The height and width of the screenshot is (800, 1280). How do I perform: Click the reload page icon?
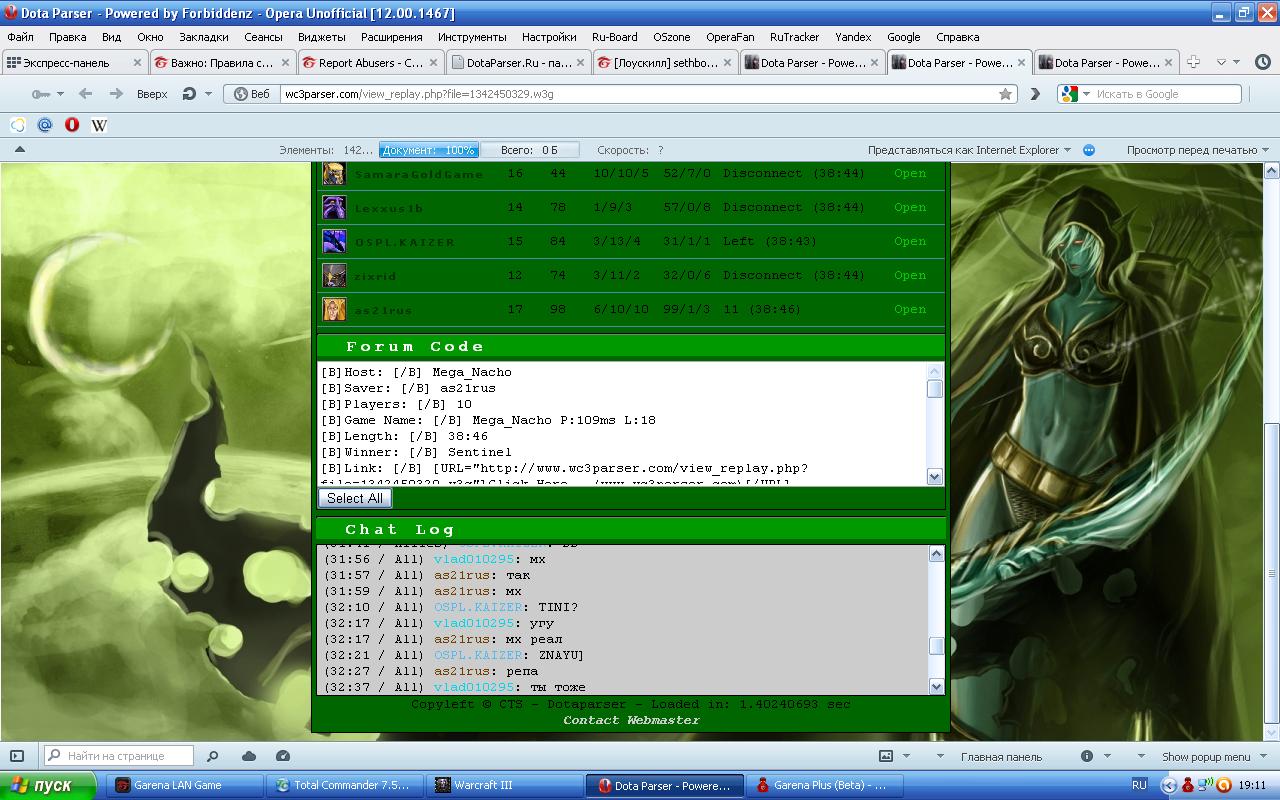coord(189,94)
